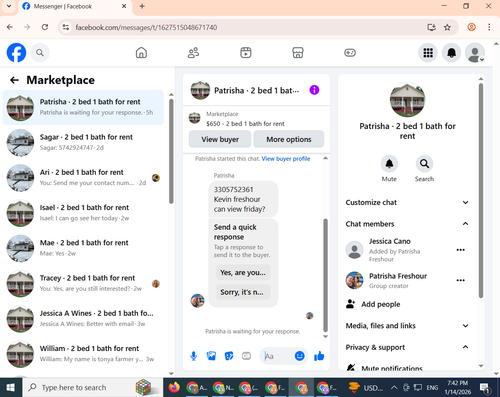500x397 pixels.
Task: Show hidden system tray icons chevron
Action: (394, 387)
